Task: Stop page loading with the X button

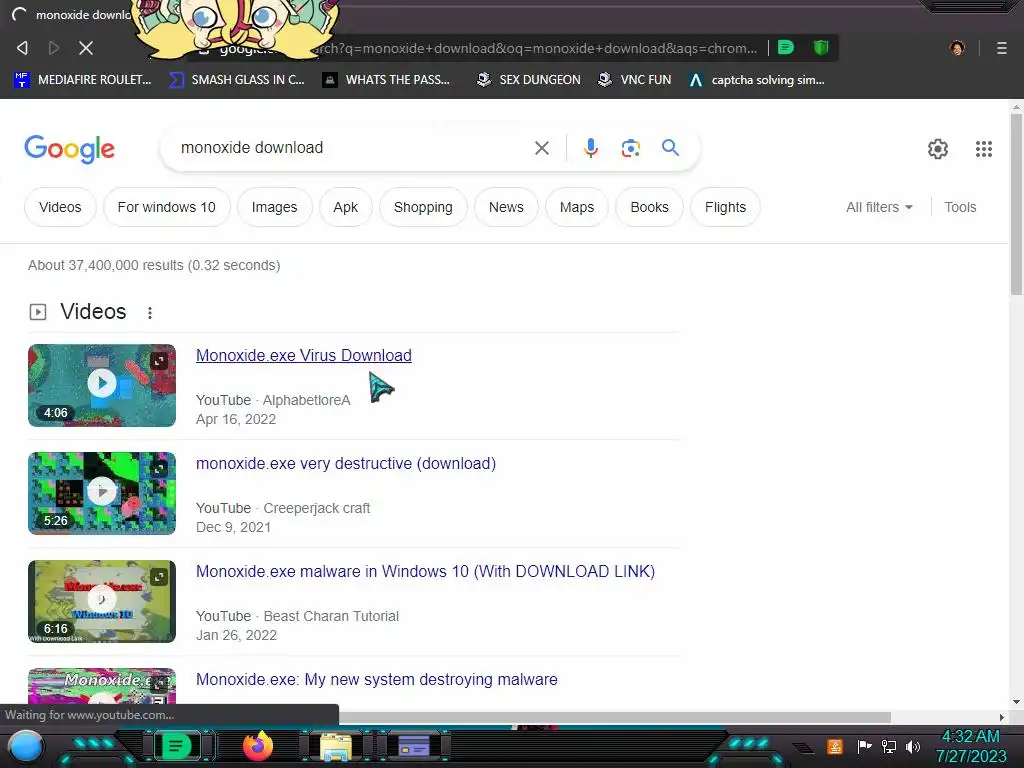Action: pyautogui.click(x=86, y=48)
